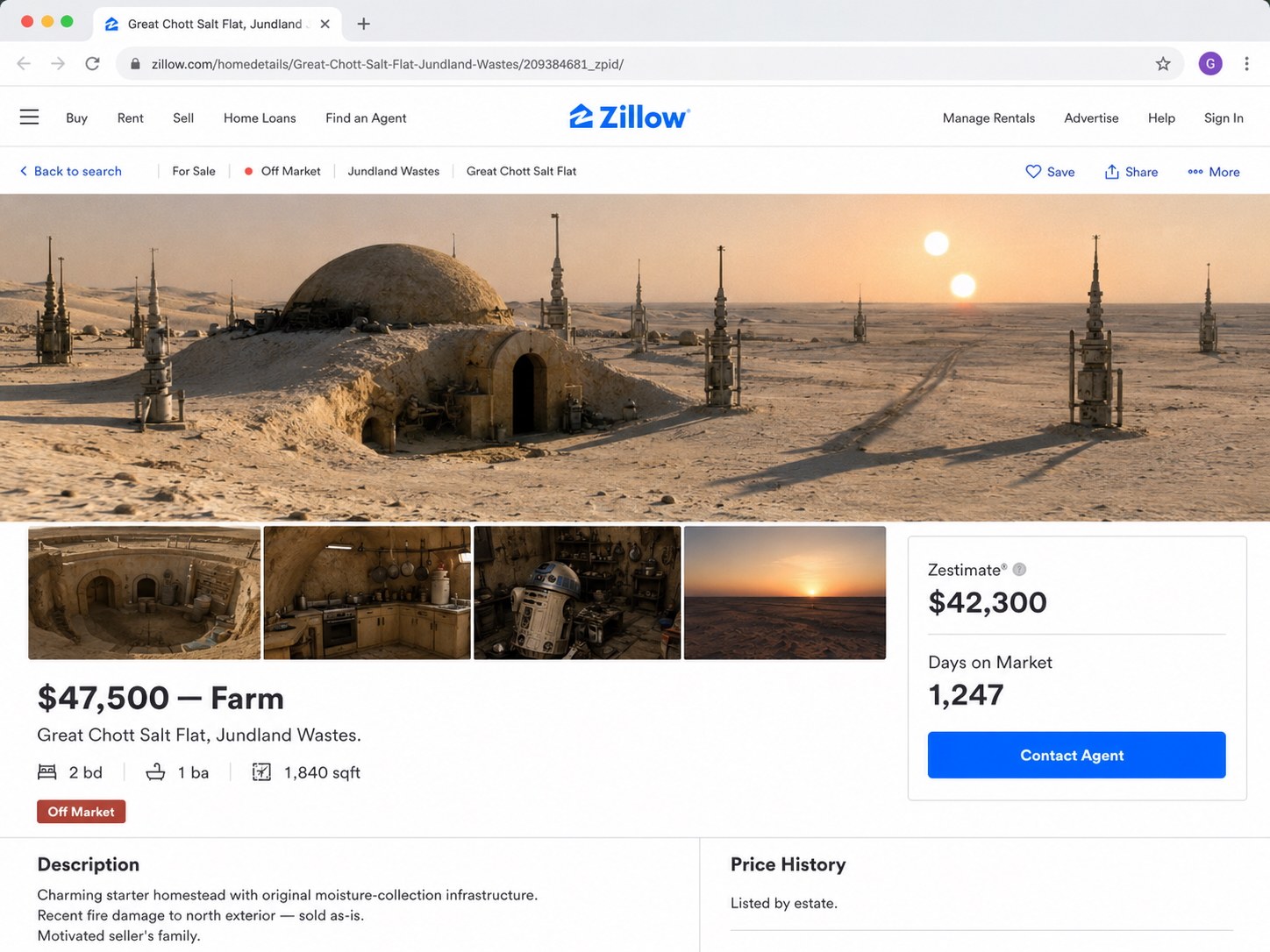Click the Zestimate value $42,300
Image resolution: width=1270 pixels, height=952 pixels.
[988, 602]
